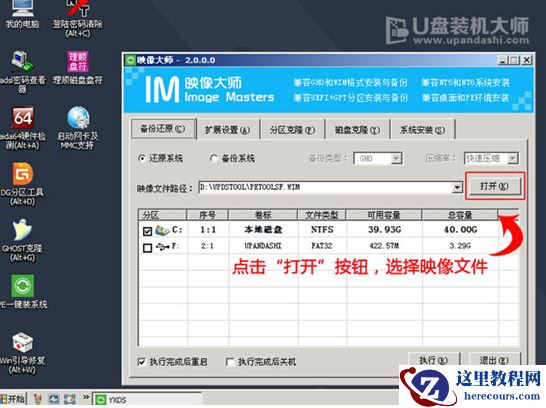
Task: Click second quick launch icon on taskbar
Action: pyautogui.click(x=54, y=399)
